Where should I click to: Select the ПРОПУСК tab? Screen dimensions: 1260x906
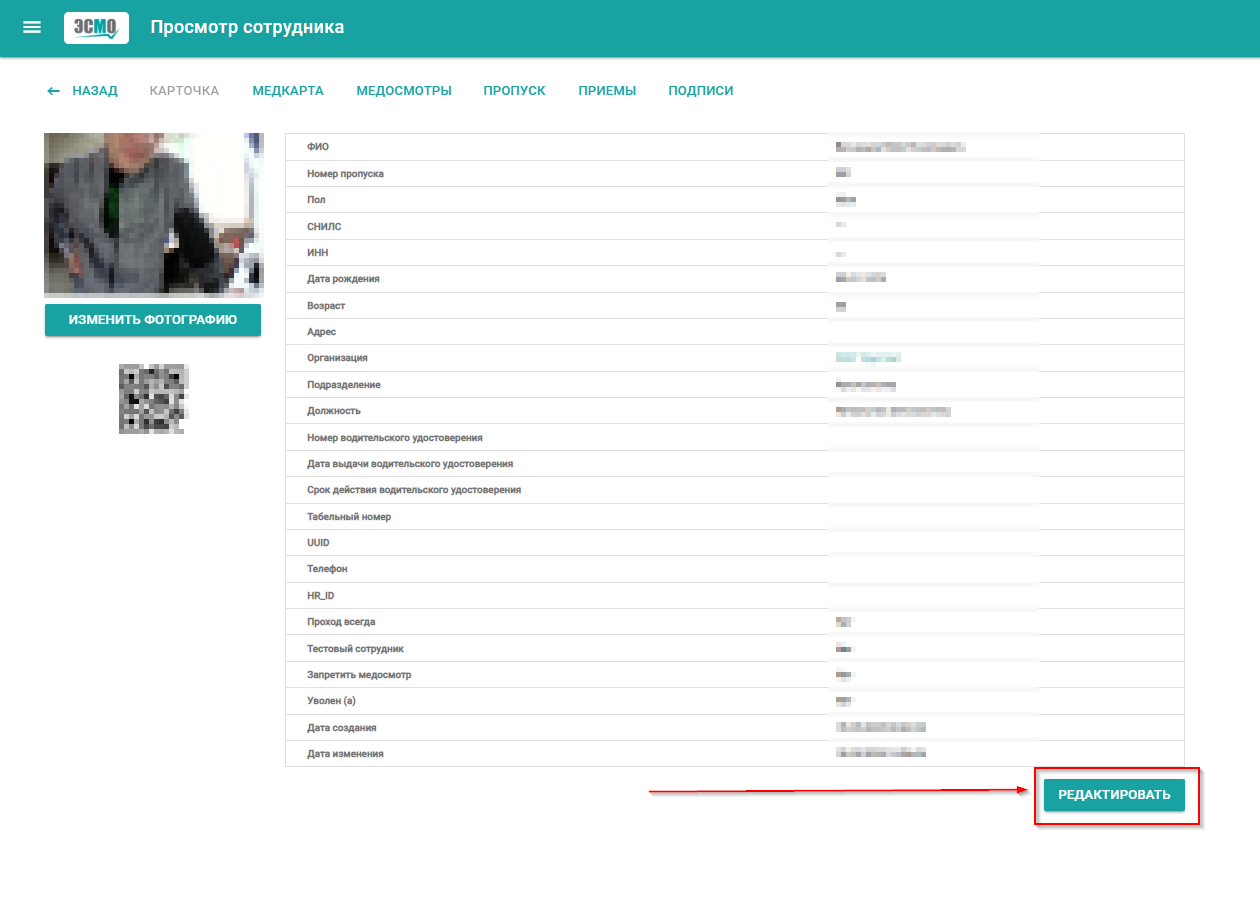coord(514,91)
